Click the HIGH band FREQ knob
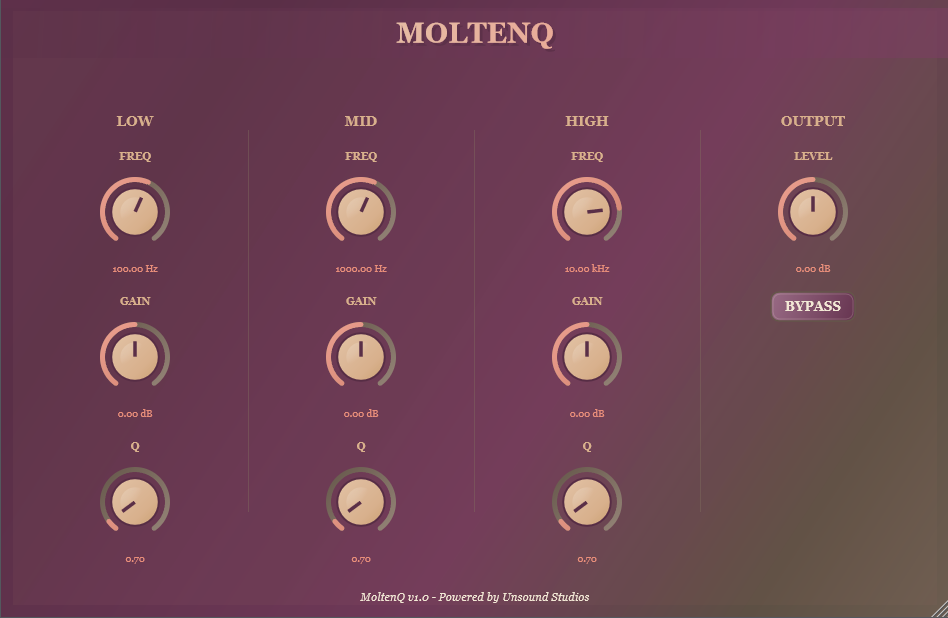948x618 pixels. point(587,212)
